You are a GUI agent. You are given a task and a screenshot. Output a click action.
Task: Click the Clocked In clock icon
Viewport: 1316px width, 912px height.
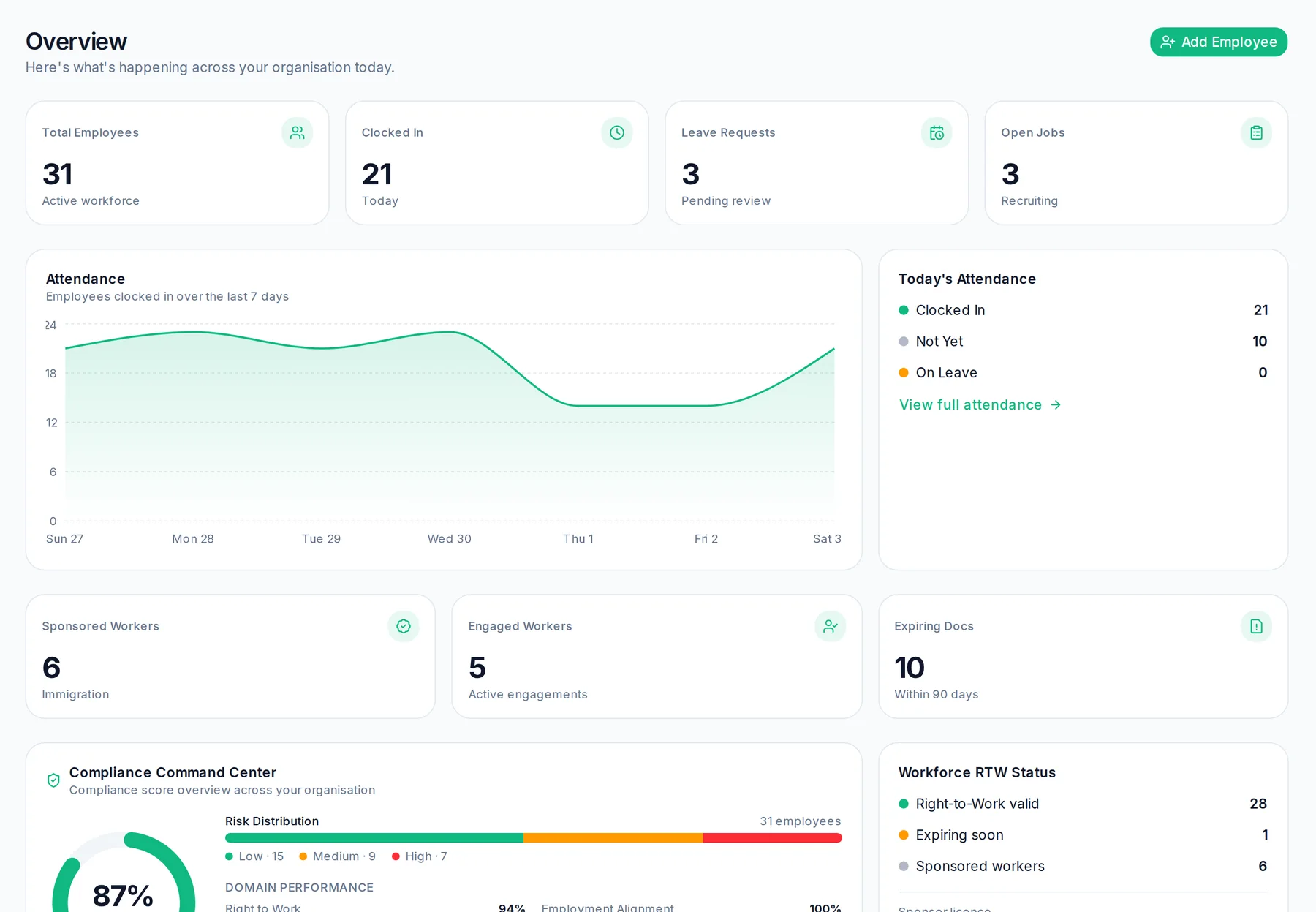[x=617, y=132]
